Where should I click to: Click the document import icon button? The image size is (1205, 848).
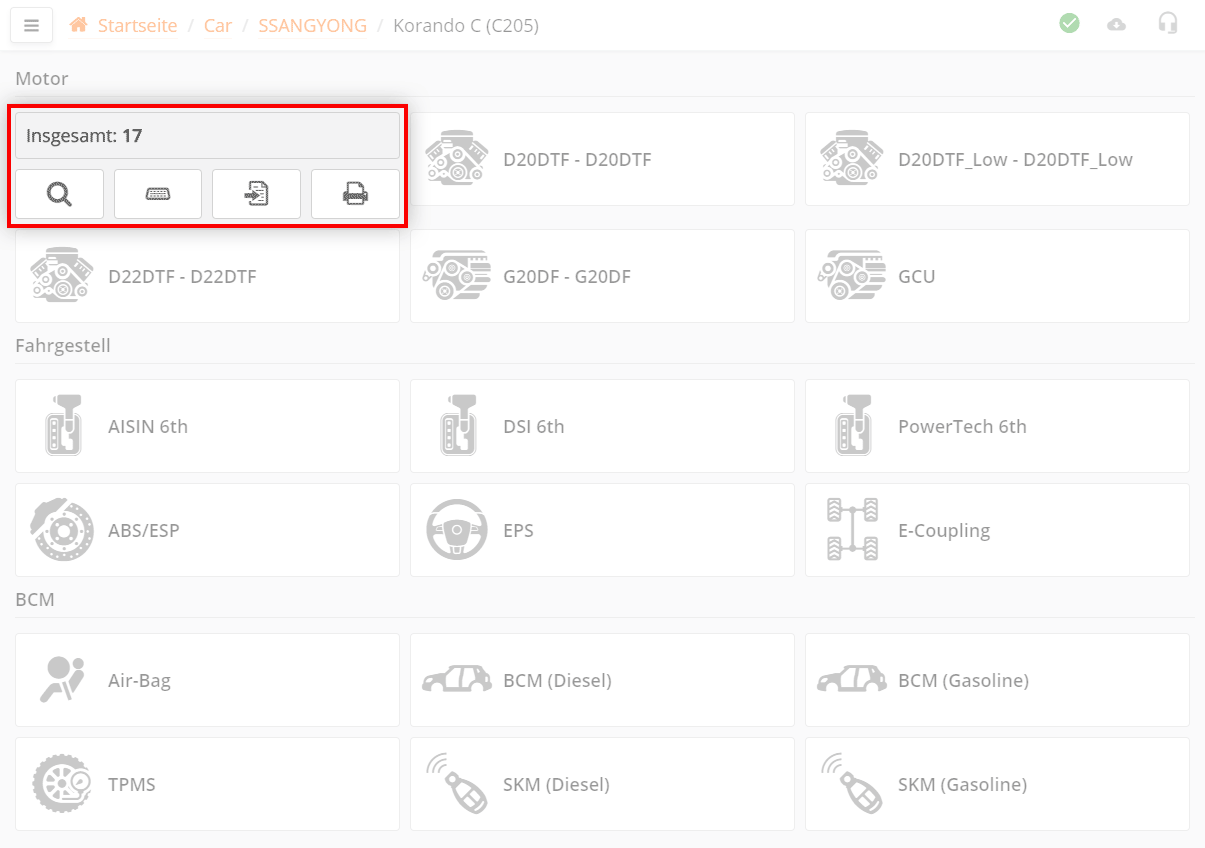point(256,194)
